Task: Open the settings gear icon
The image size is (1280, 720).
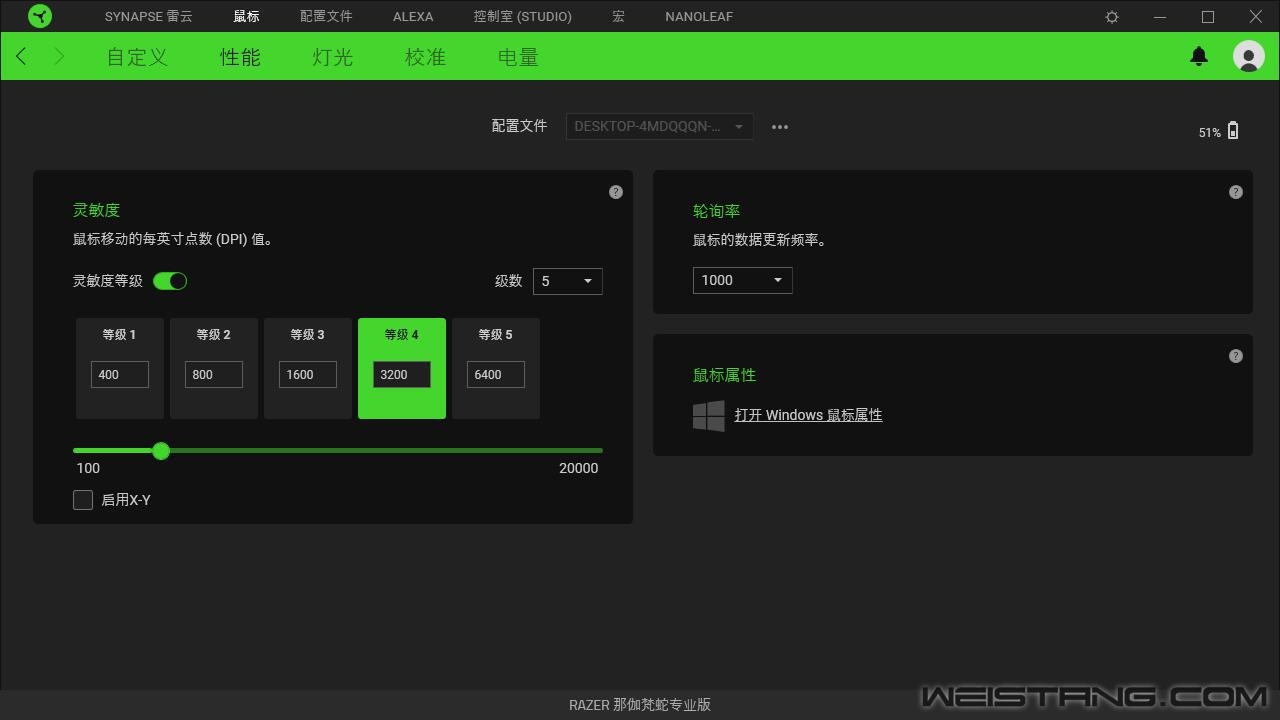Action: (1112, 17)
